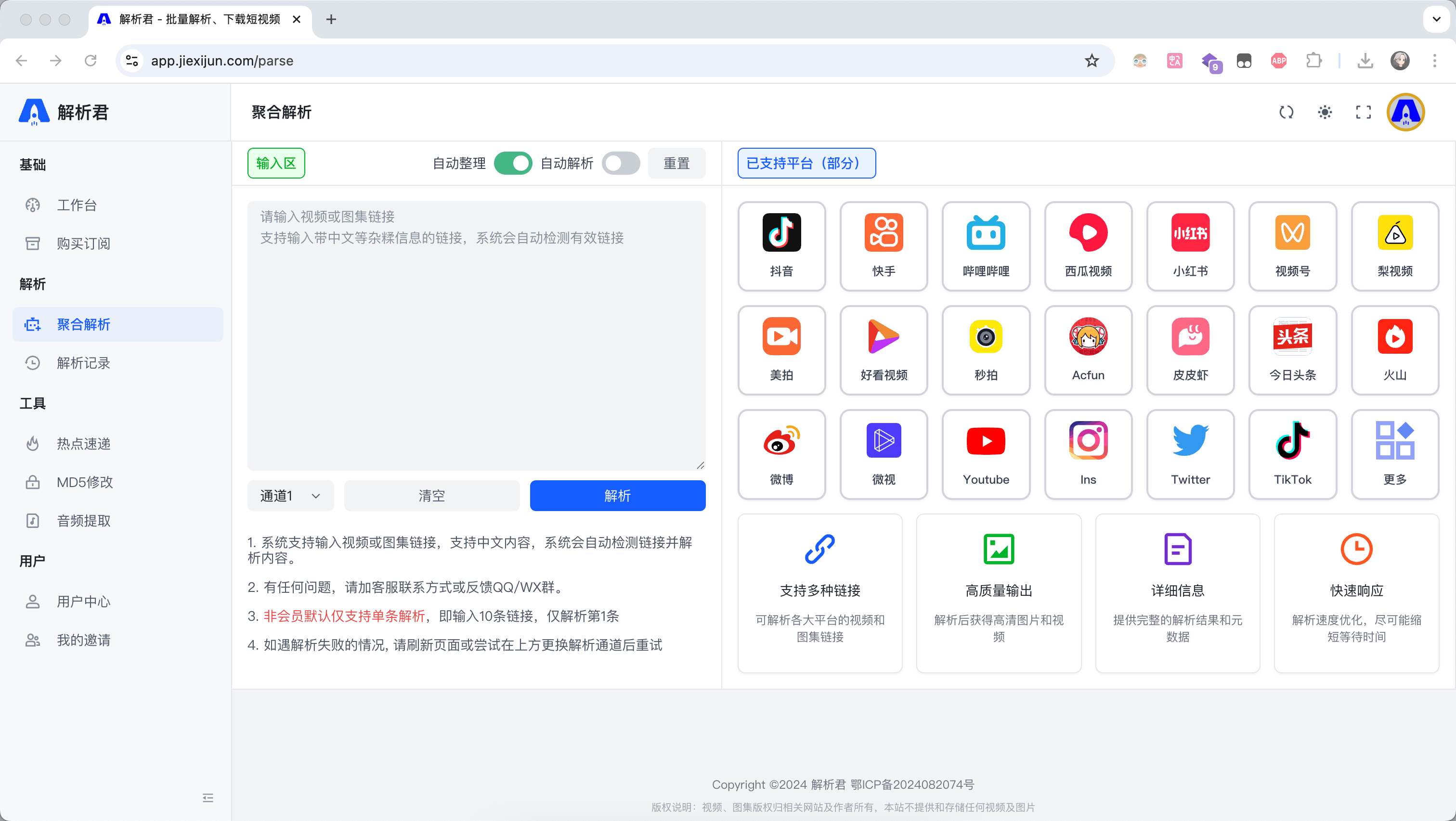The image size is (1456, 821).
Task: Open the 火山 platform card
Action: point(1395,350)
